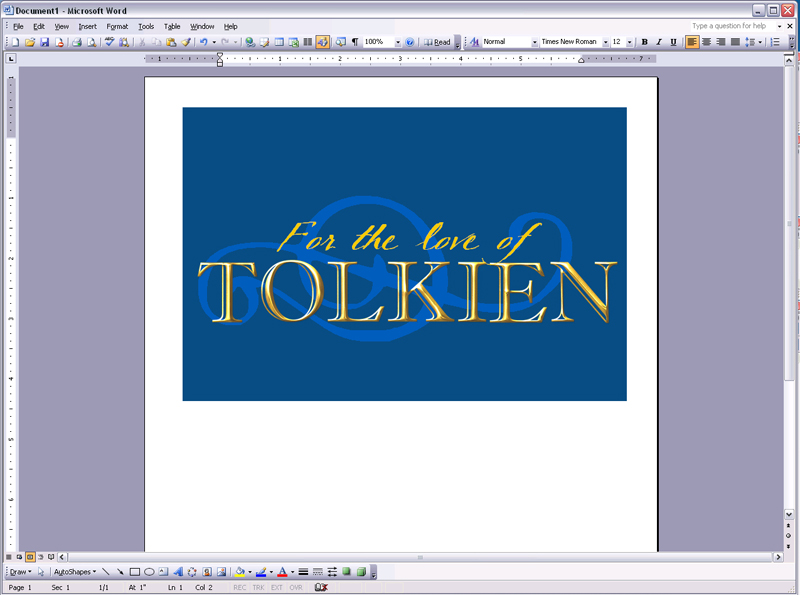Open the Draw menu dropdown
Image resolution: width=800 pixels, height=595 pixels.
[x=20, y=572]
